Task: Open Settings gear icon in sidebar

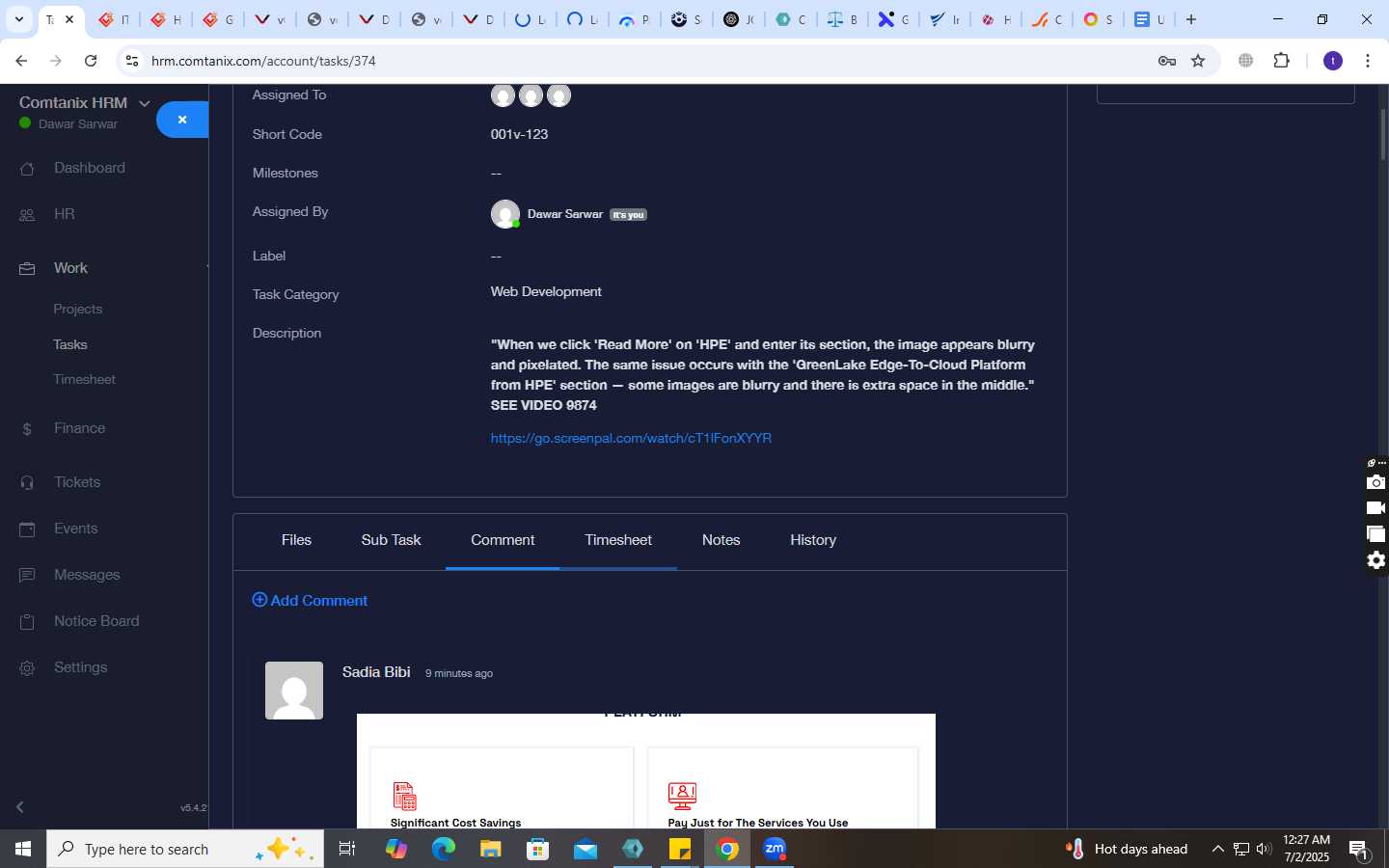Action: pos(27,667)
